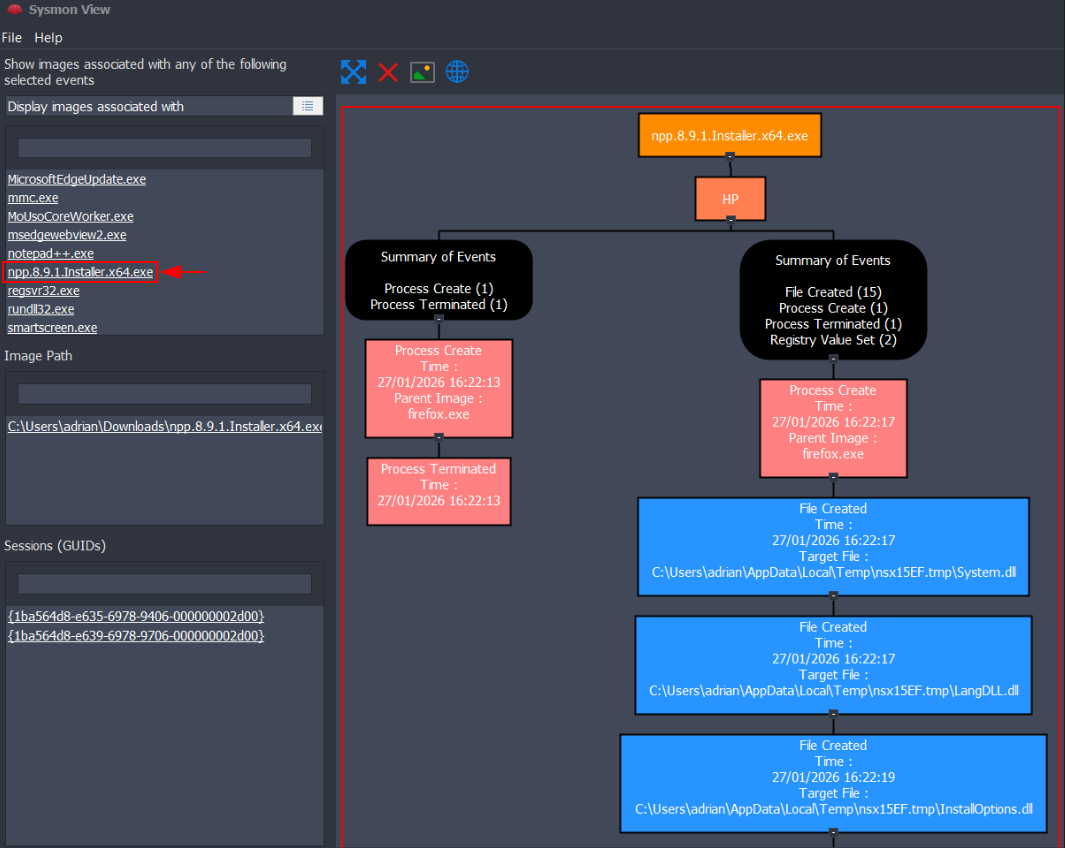Select the System.dll File Created node
The width and height of the screenshot is (1065, 848).
point(833,540)
